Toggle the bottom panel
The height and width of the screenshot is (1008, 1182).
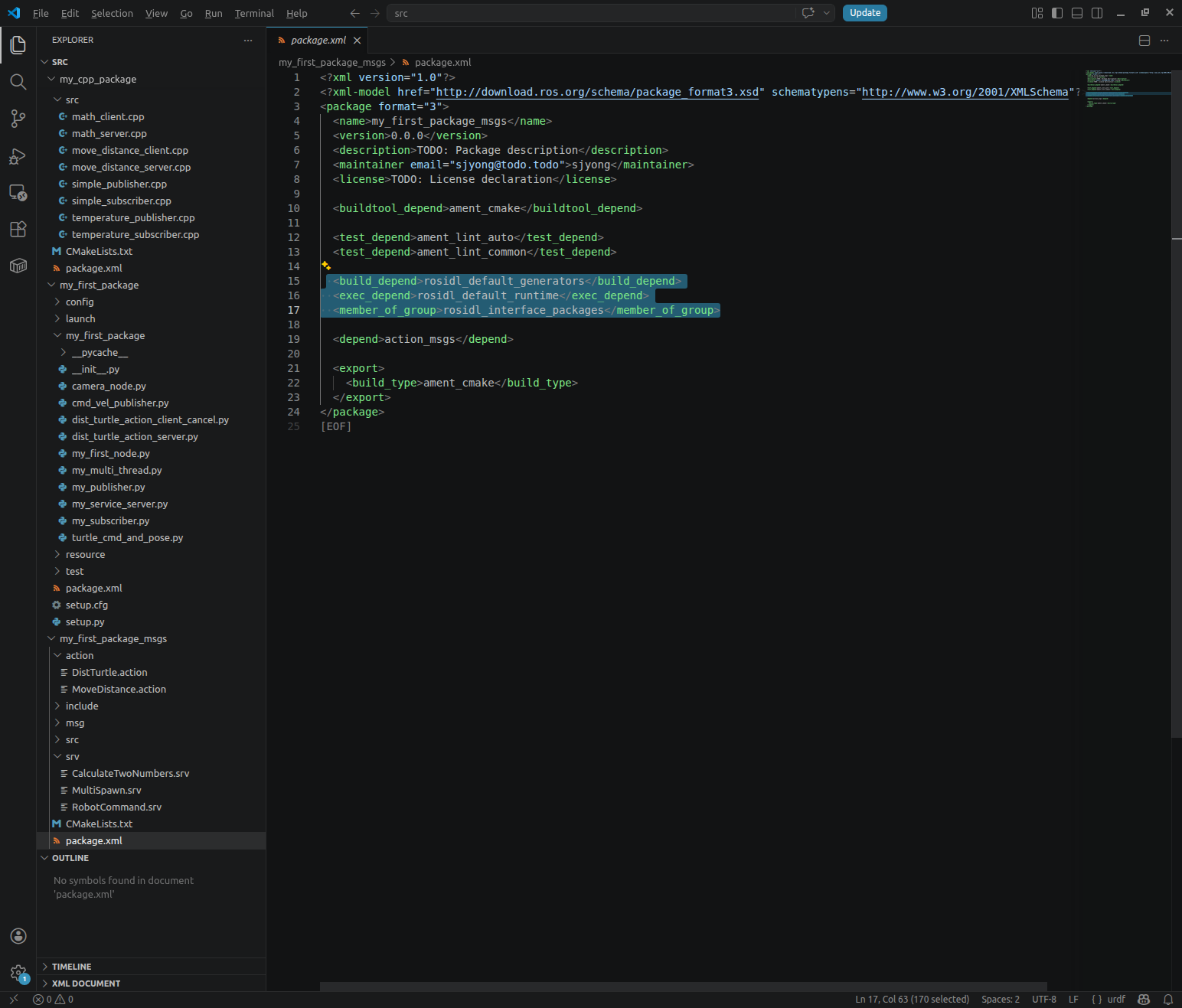pos(1077,13)
